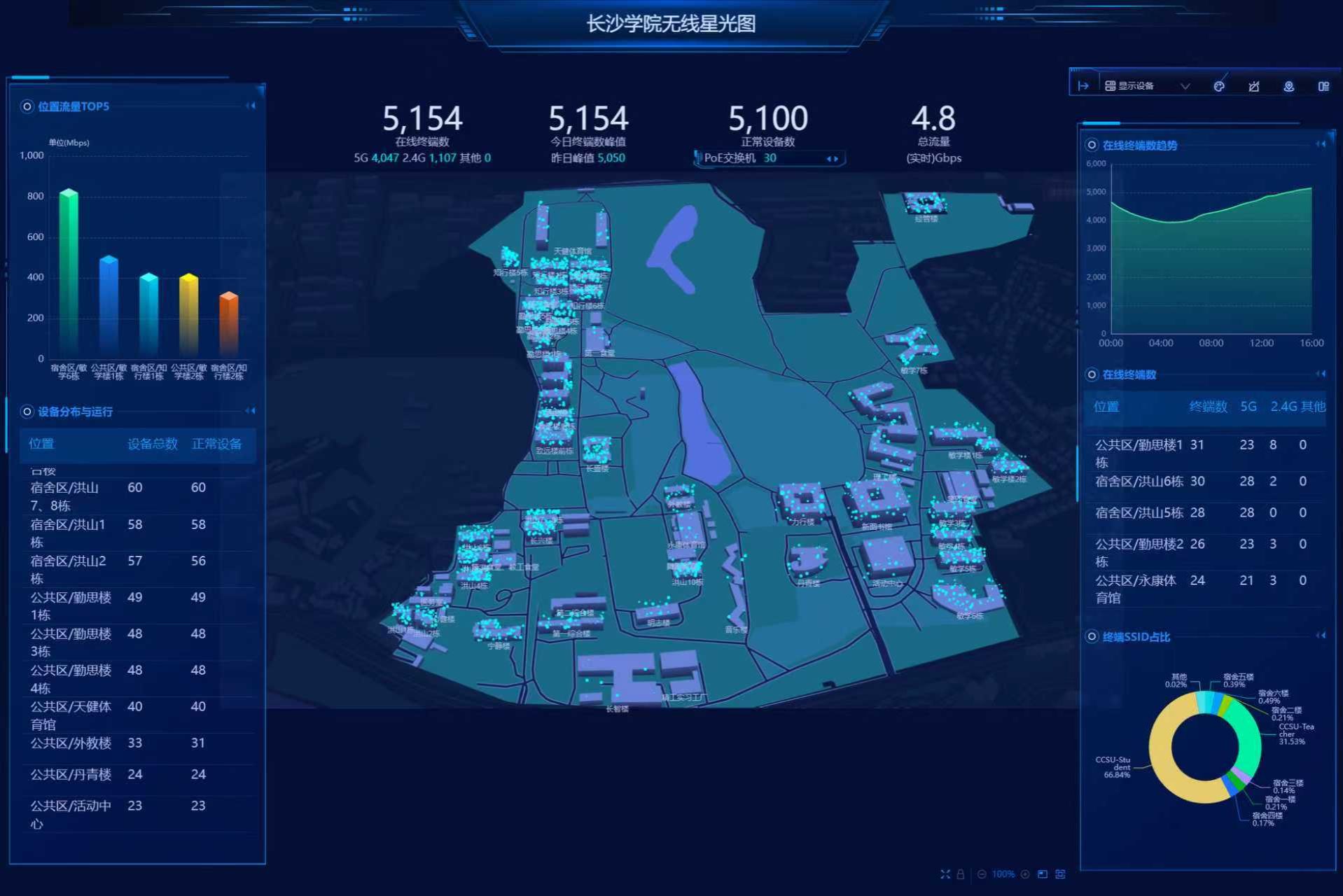Click the zoom out minus icon
Screen dimensions: 1343x896
tap(982, 874)
